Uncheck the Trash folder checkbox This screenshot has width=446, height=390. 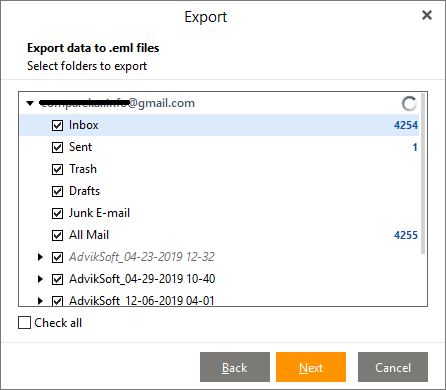(x=57, y=169)
